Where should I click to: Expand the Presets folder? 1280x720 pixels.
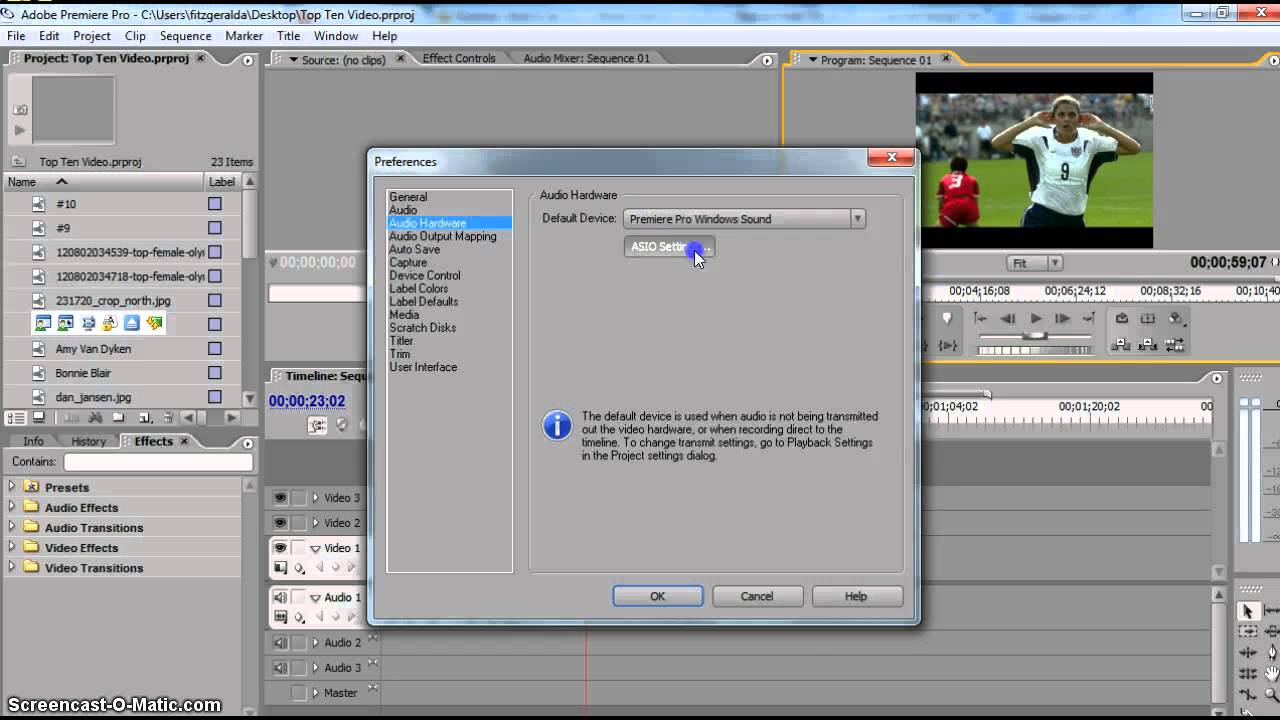click(x=12, y=487)
